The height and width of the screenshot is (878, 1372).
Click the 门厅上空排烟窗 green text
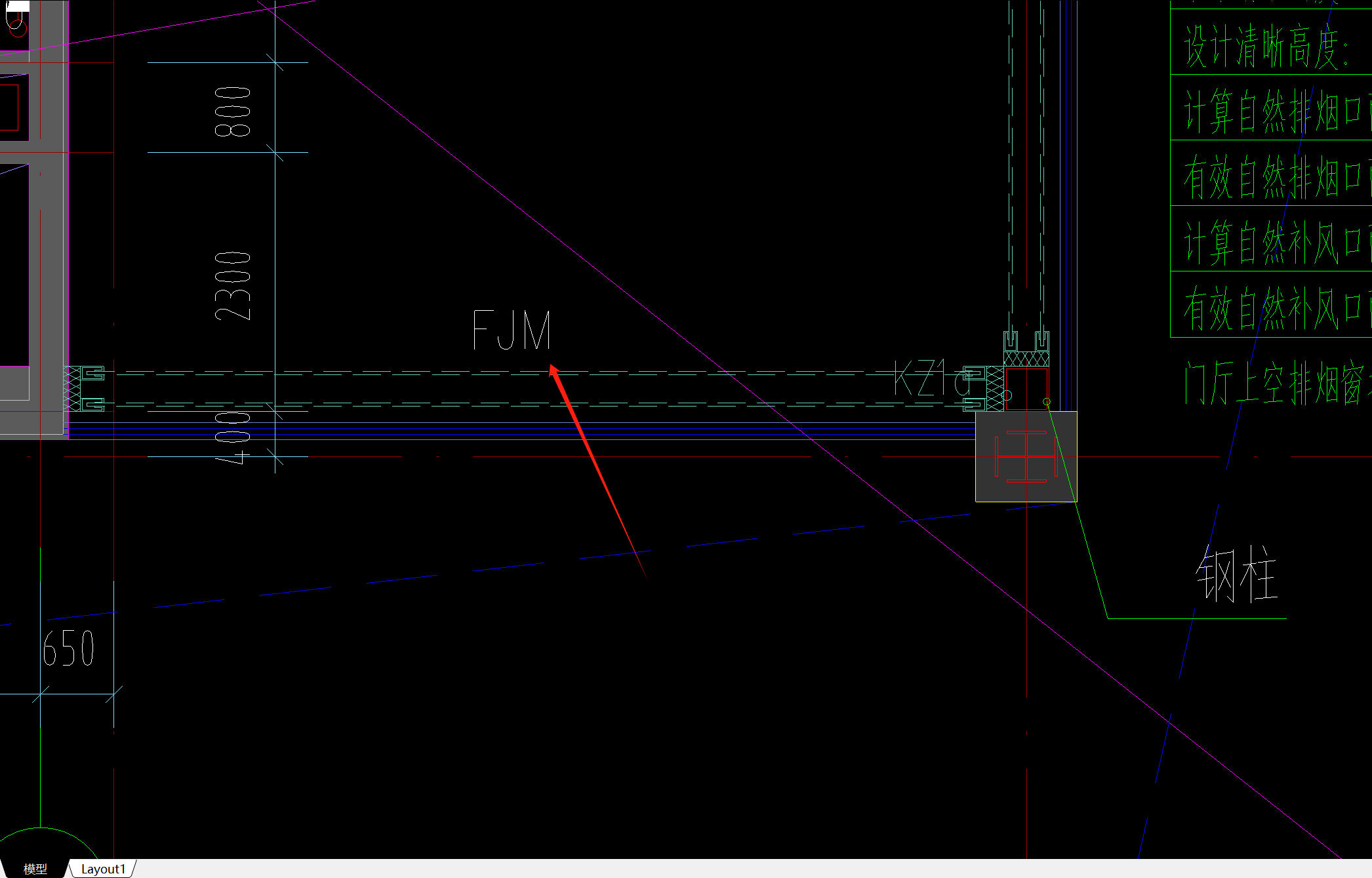click(1276, 384)
